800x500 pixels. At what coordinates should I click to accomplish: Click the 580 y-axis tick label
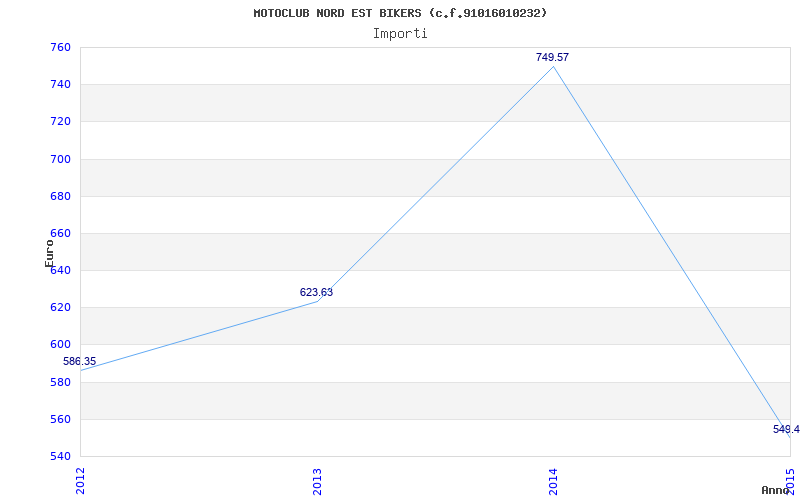point(60,382)
